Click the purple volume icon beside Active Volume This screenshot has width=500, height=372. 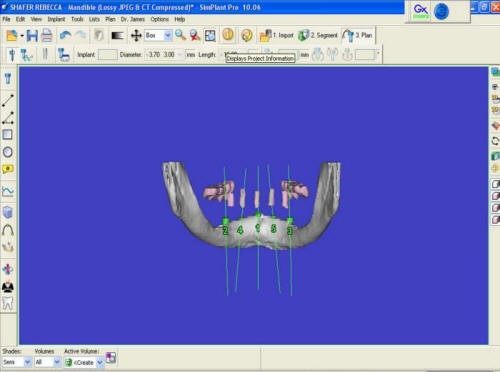click(111, 358)
